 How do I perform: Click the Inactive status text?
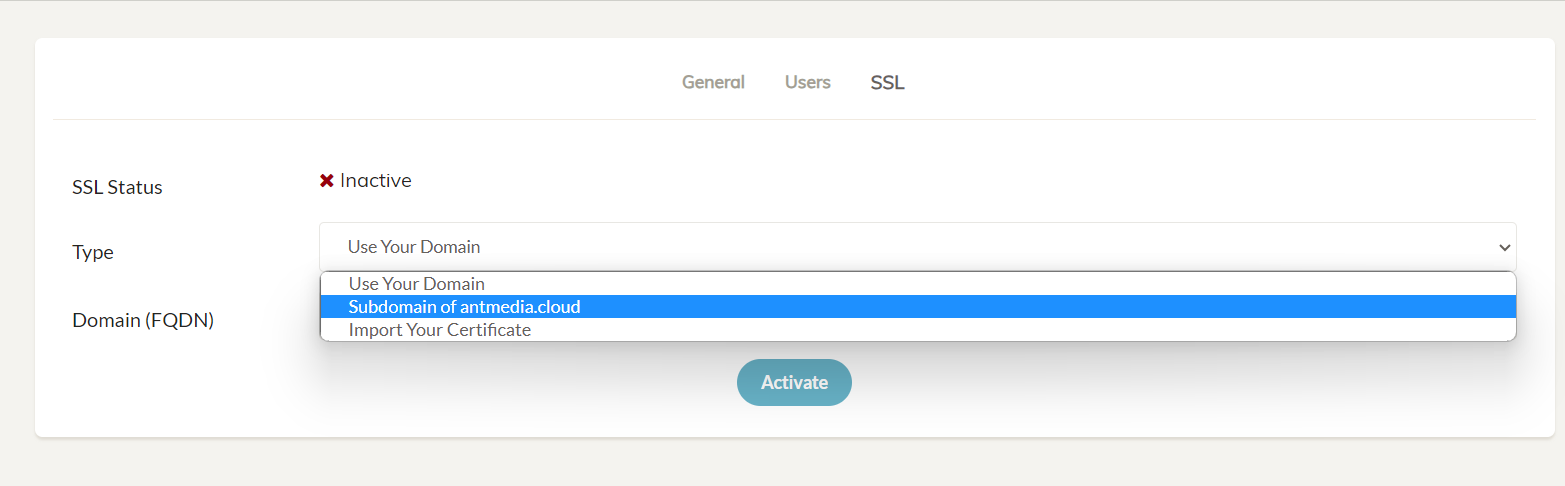[375, 181]
